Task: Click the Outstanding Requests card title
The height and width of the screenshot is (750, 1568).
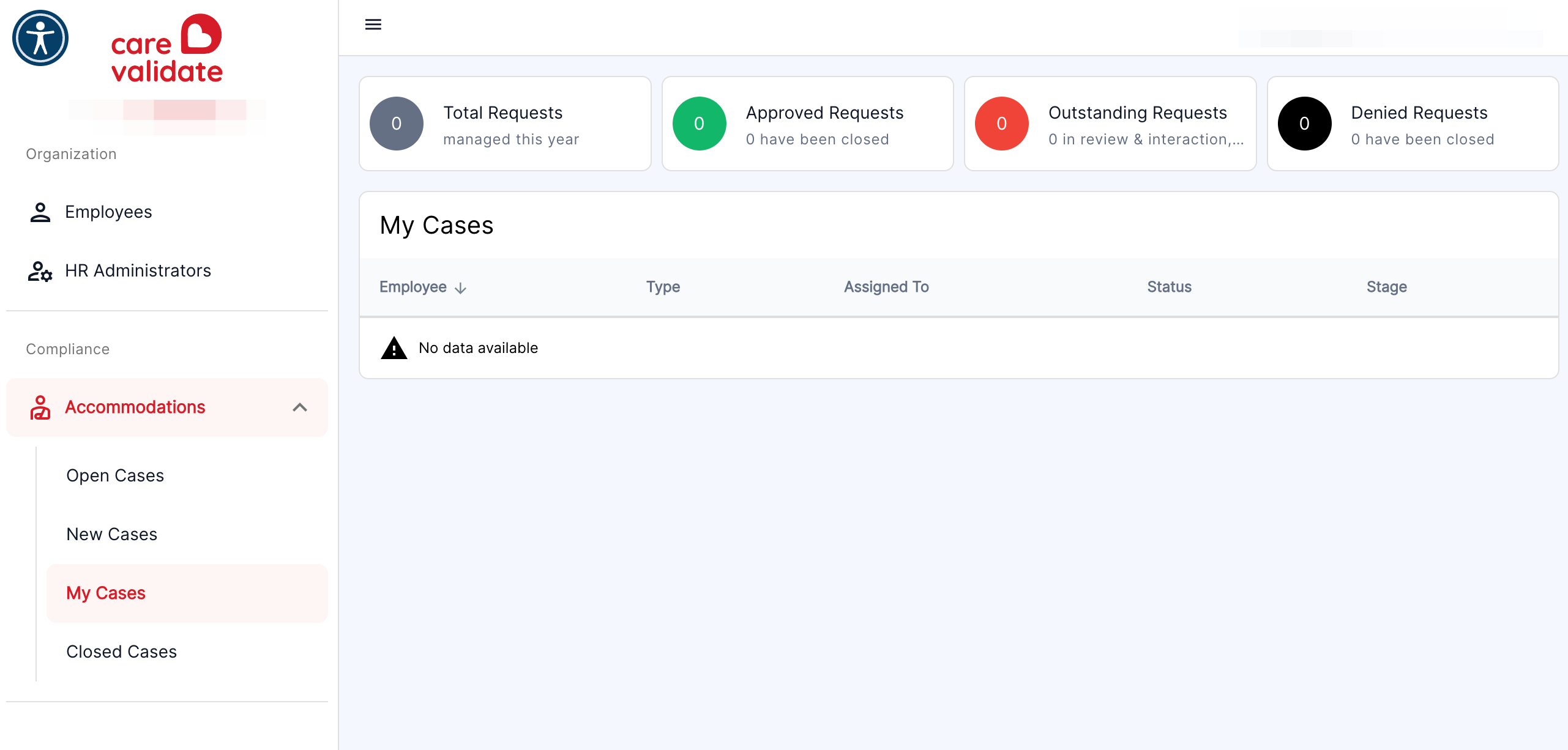Action: [x=1138, y=113]
